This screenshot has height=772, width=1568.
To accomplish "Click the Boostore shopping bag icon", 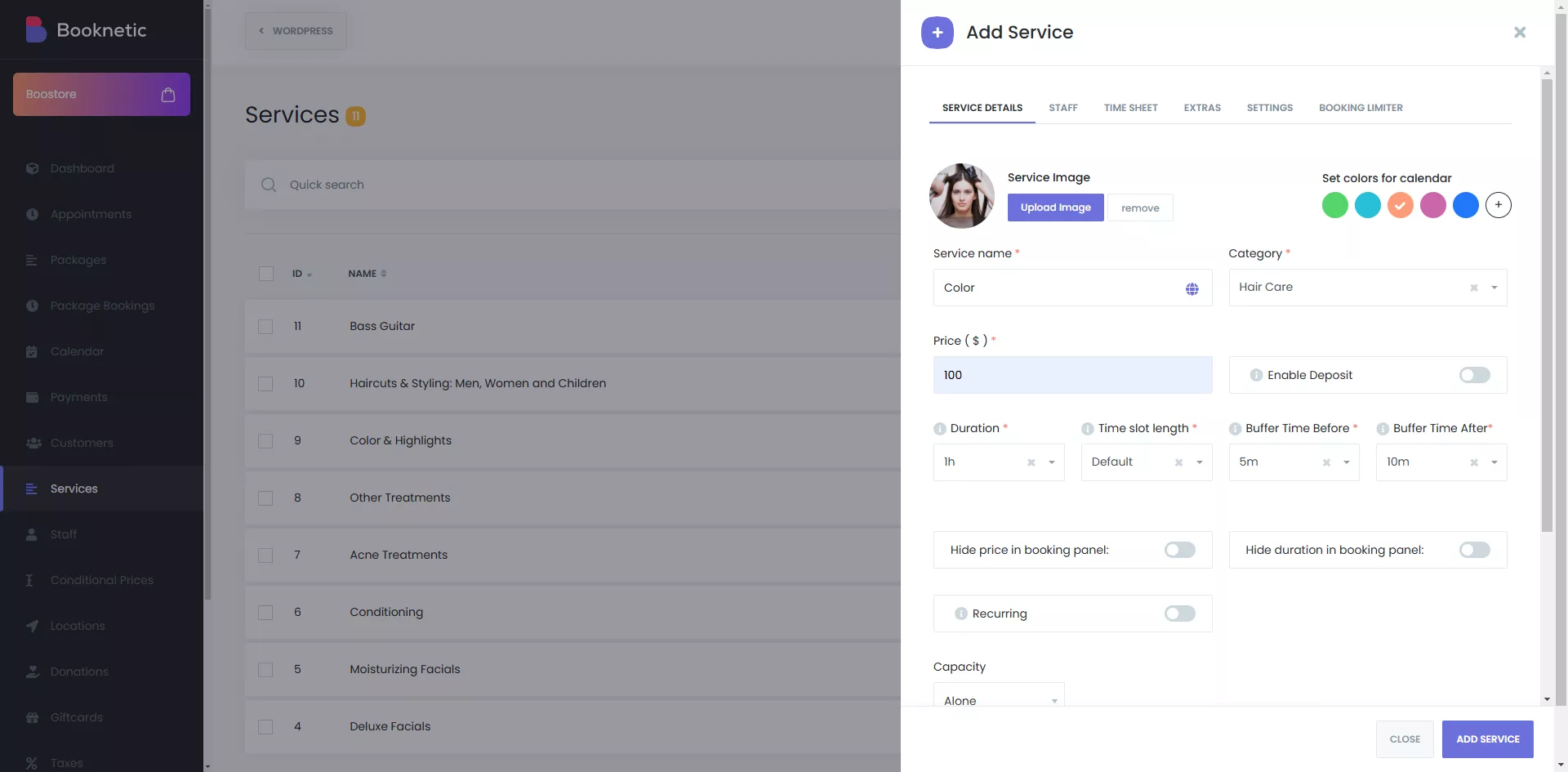I will pyautogui.click(x=168, y=95).
